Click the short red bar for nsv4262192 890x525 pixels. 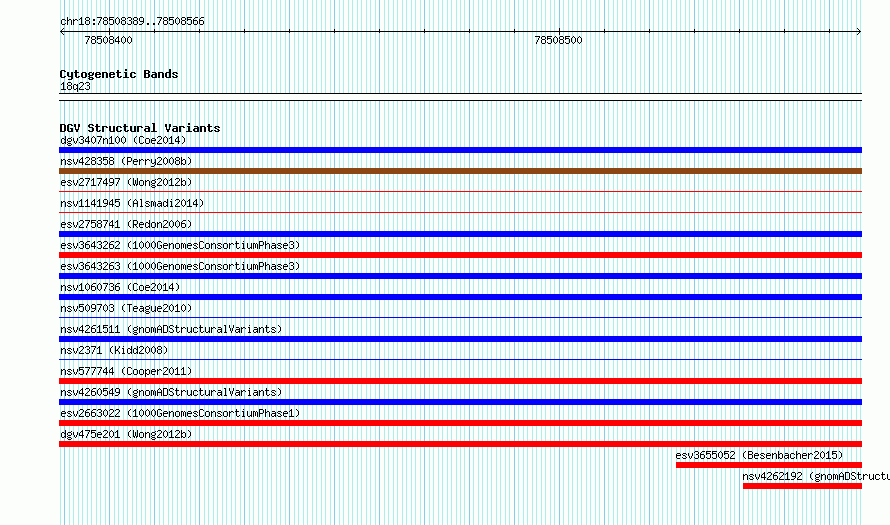point(803,486)
